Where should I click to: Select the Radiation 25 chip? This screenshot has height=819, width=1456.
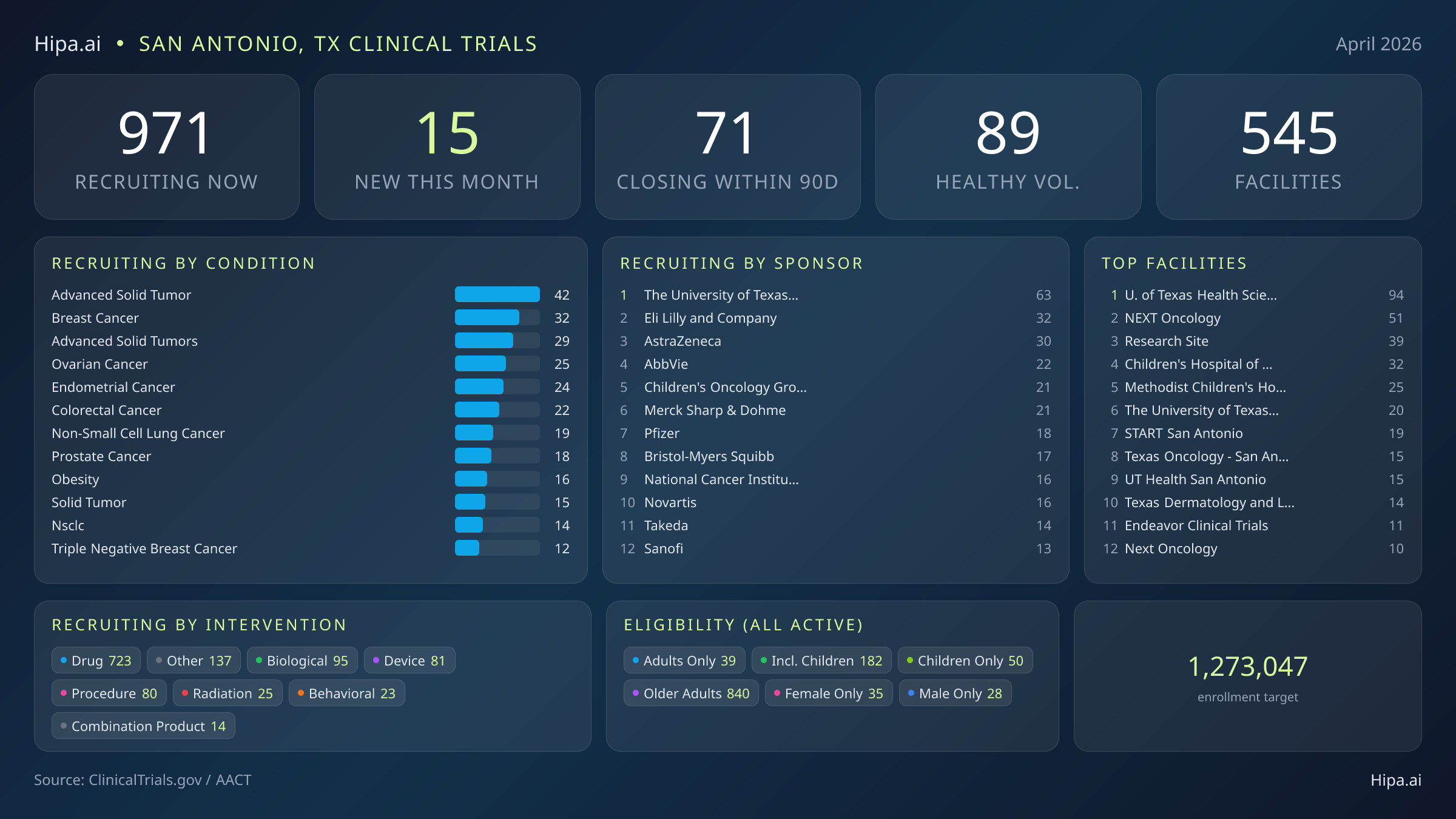pyautogui.click(x=227, y=693)
